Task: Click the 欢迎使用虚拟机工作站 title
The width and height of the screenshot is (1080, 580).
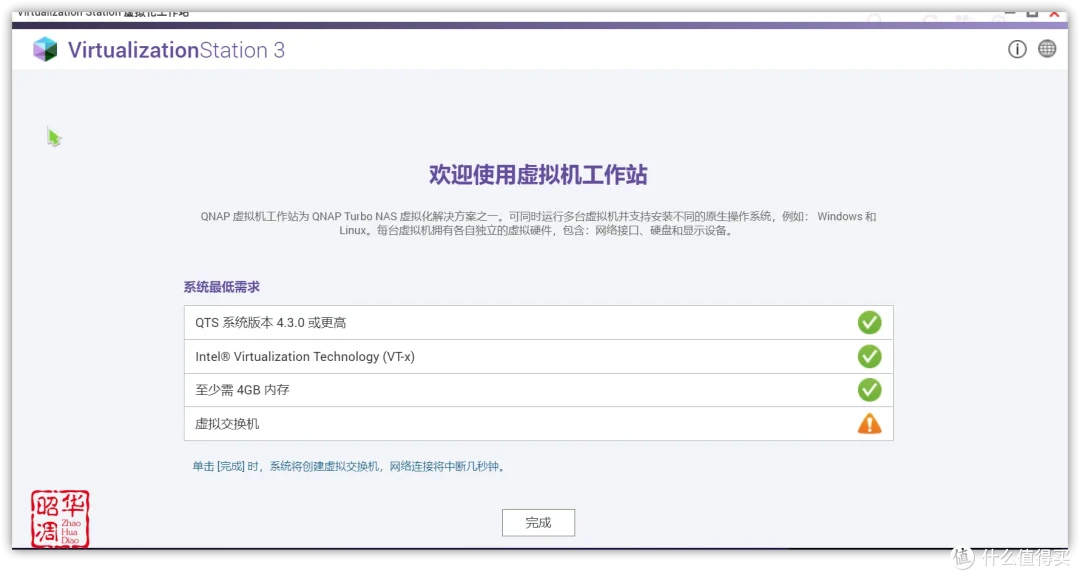Action: pyautogui.click(x=538, y=175)
